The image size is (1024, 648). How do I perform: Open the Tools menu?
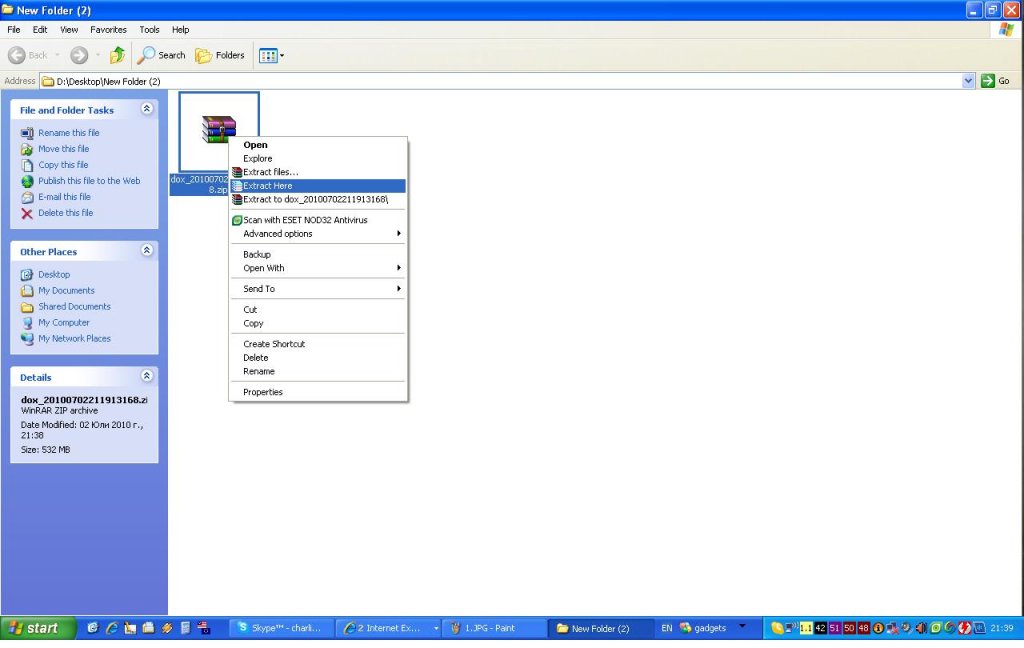[150, 29]
